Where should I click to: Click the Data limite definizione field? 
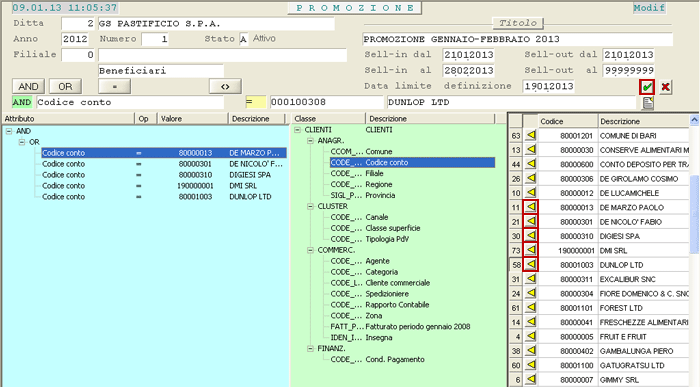click(548, 86)
